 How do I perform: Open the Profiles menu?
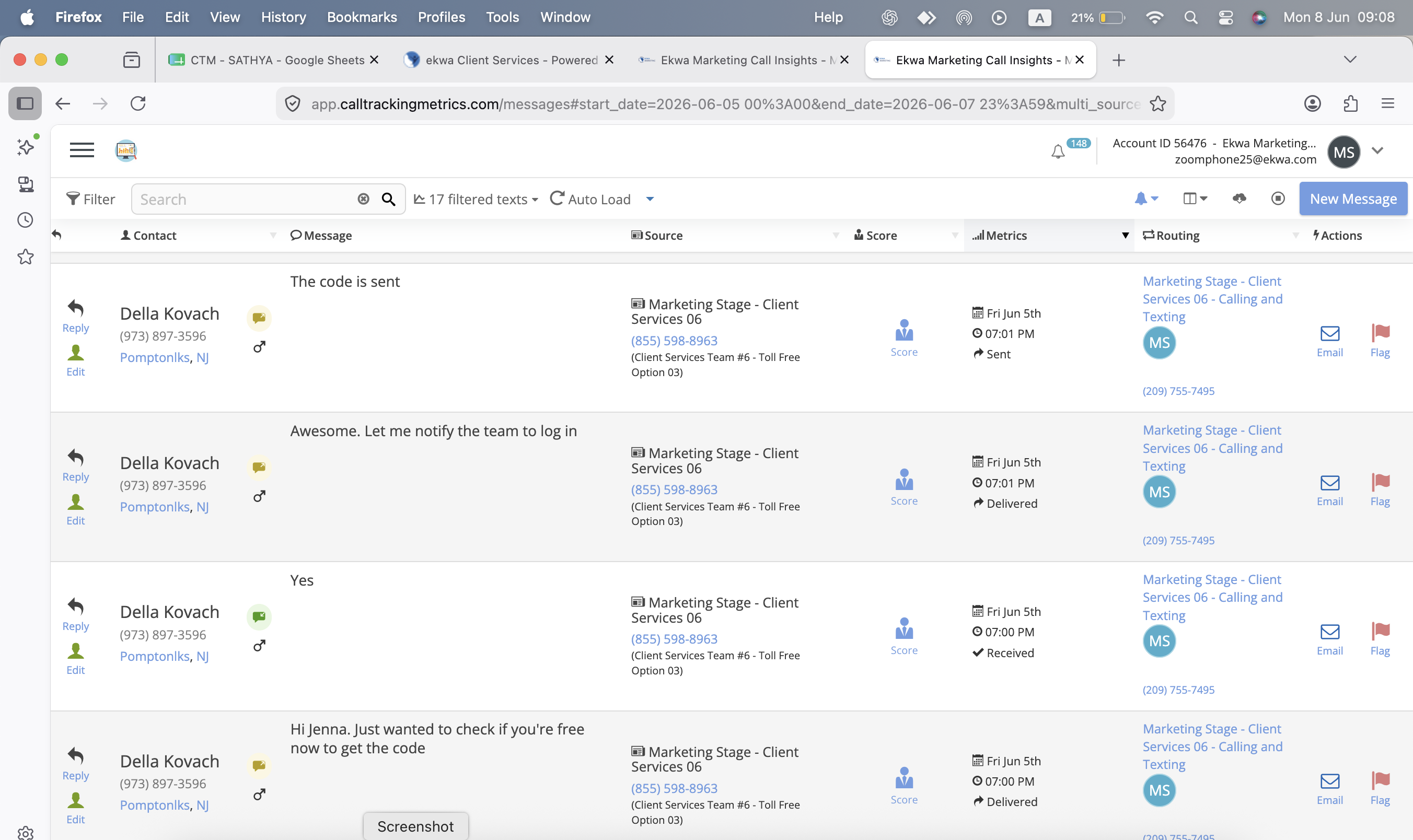click(441, 17)
